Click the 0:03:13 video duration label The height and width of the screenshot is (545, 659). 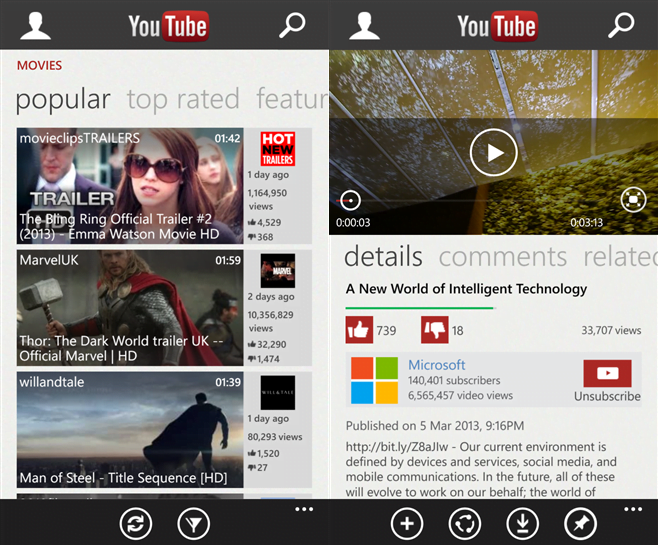586,222
